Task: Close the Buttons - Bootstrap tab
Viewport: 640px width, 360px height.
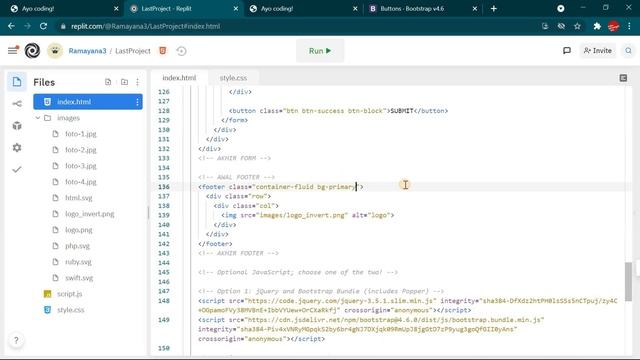Action: click(x=475, y=9)
